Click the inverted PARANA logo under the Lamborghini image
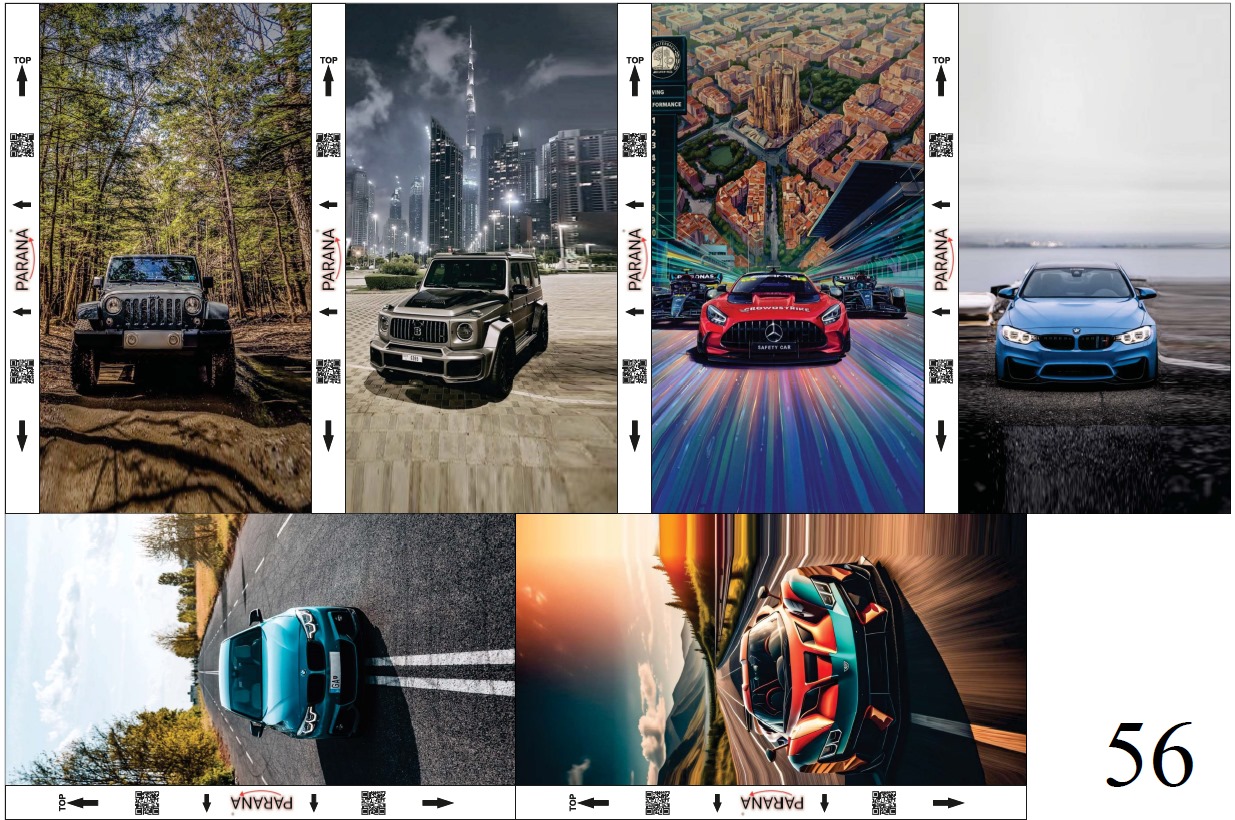This screenshot has width=1235, height=820. coord(771,802)
